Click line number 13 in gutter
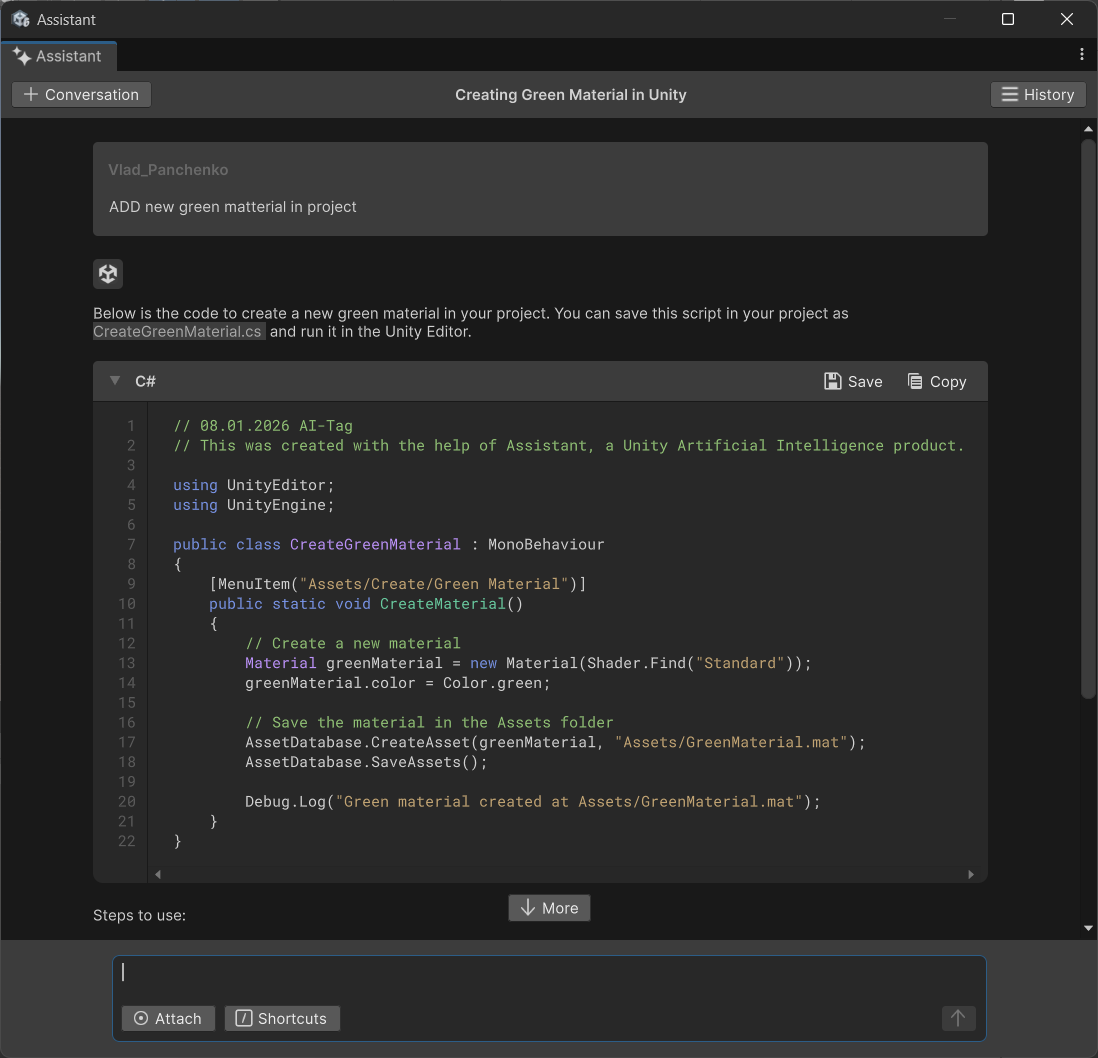 click(127, 663)
